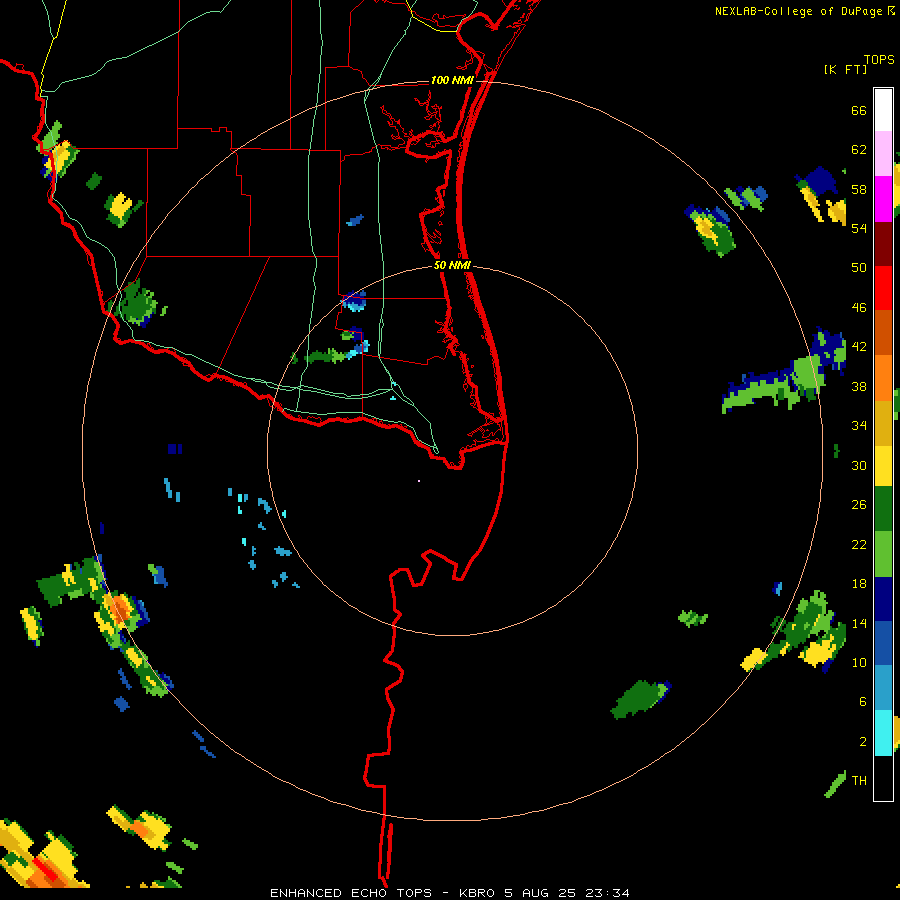This screenshot has width=900, height=900.
Task: Click the "58" legend value
Action: pyautogui.click(x=859, y=189)
